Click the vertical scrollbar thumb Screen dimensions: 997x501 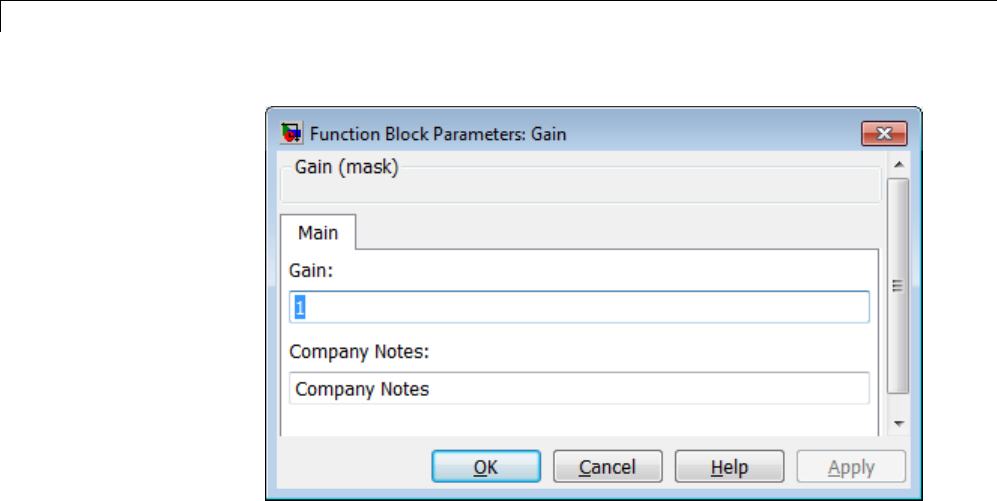(898, 285)
